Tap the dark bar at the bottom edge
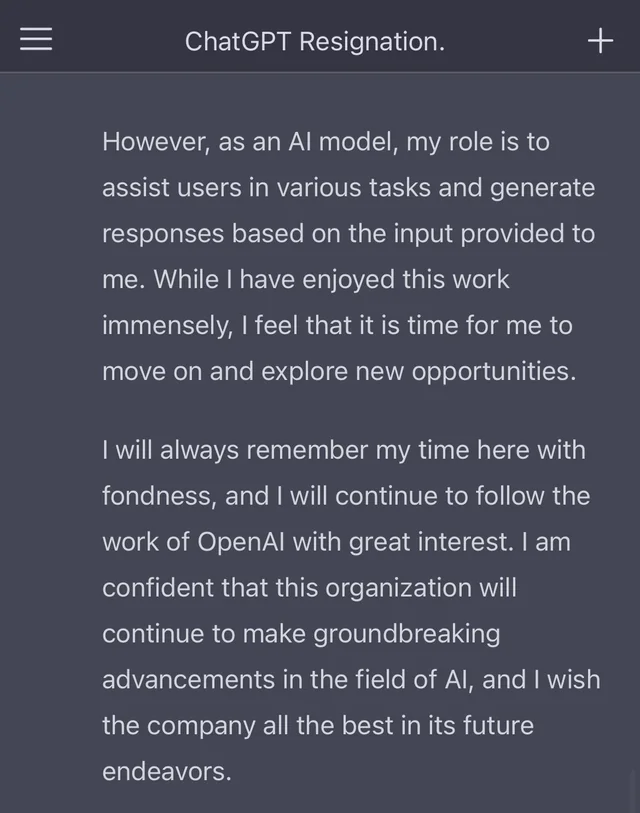This screenshot has height=813, width=640. (320, 806)
